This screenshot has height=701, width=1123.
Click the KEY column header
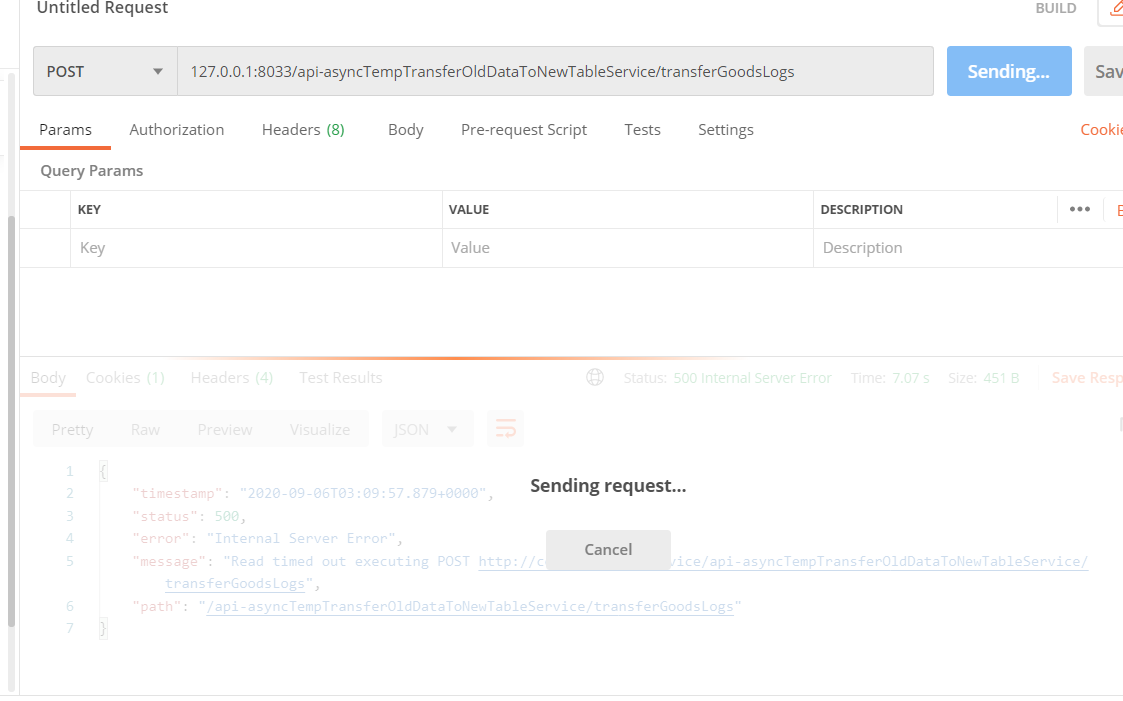pyautogui.click(x=90, y=209)
